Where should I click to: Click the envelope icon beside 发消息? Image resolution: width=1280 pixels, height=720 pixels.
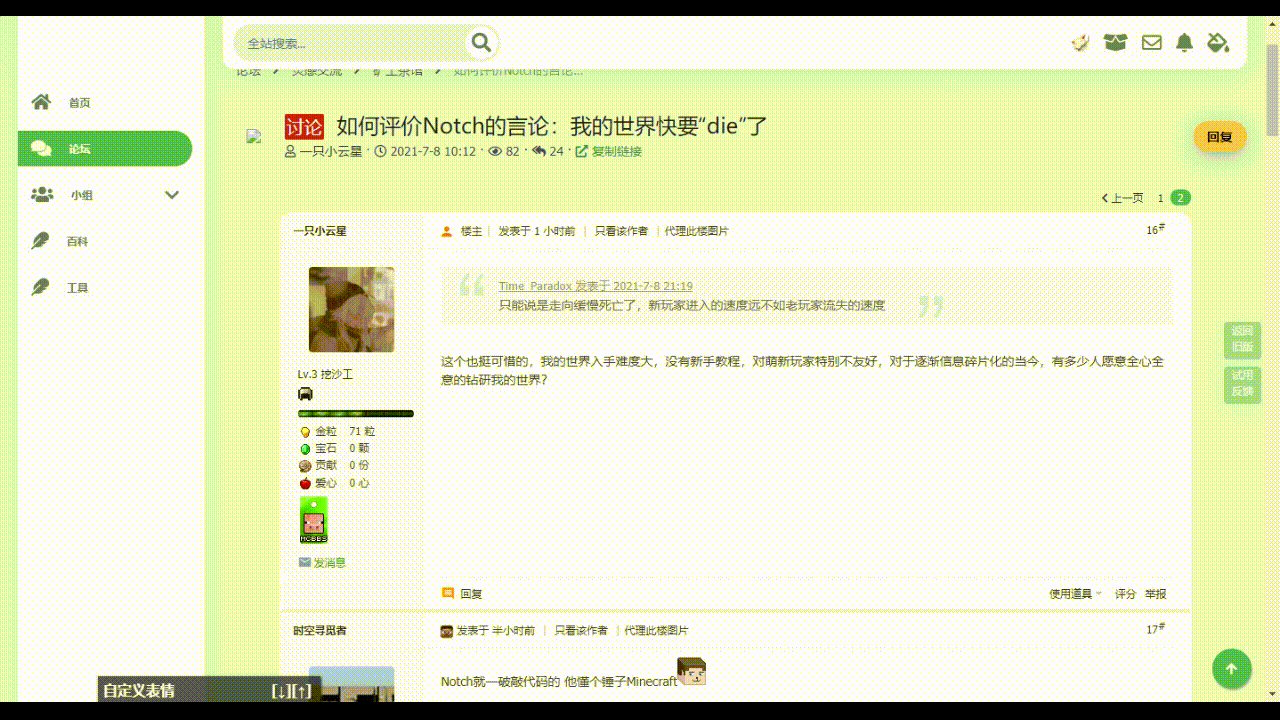tap(304, 562)
